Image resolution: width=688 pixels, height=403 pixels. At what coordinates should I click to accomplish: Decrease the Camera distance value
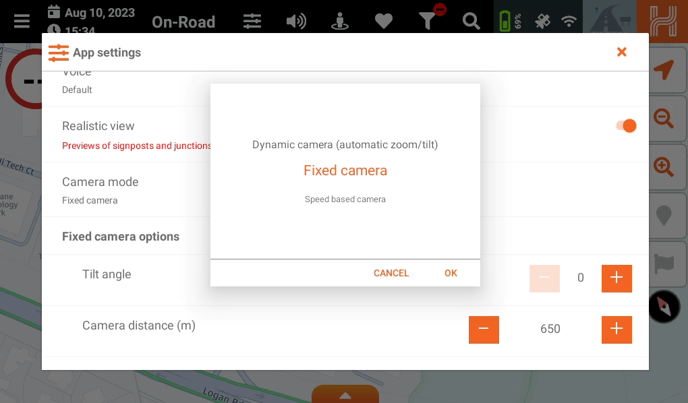pyautogui.click(x=484, y=330)
